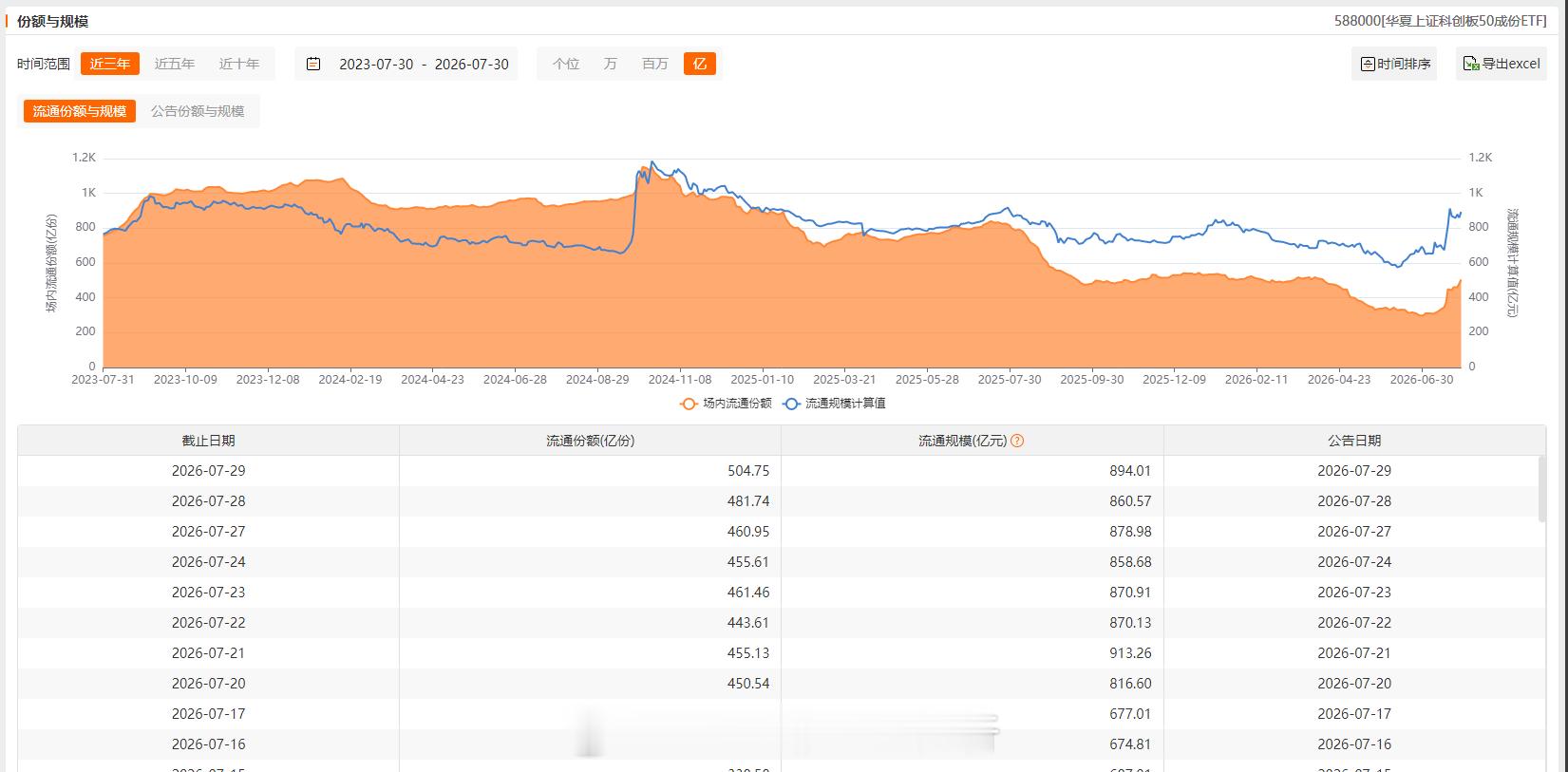
Task: Click share value 450.54
Action: [748, 684]
